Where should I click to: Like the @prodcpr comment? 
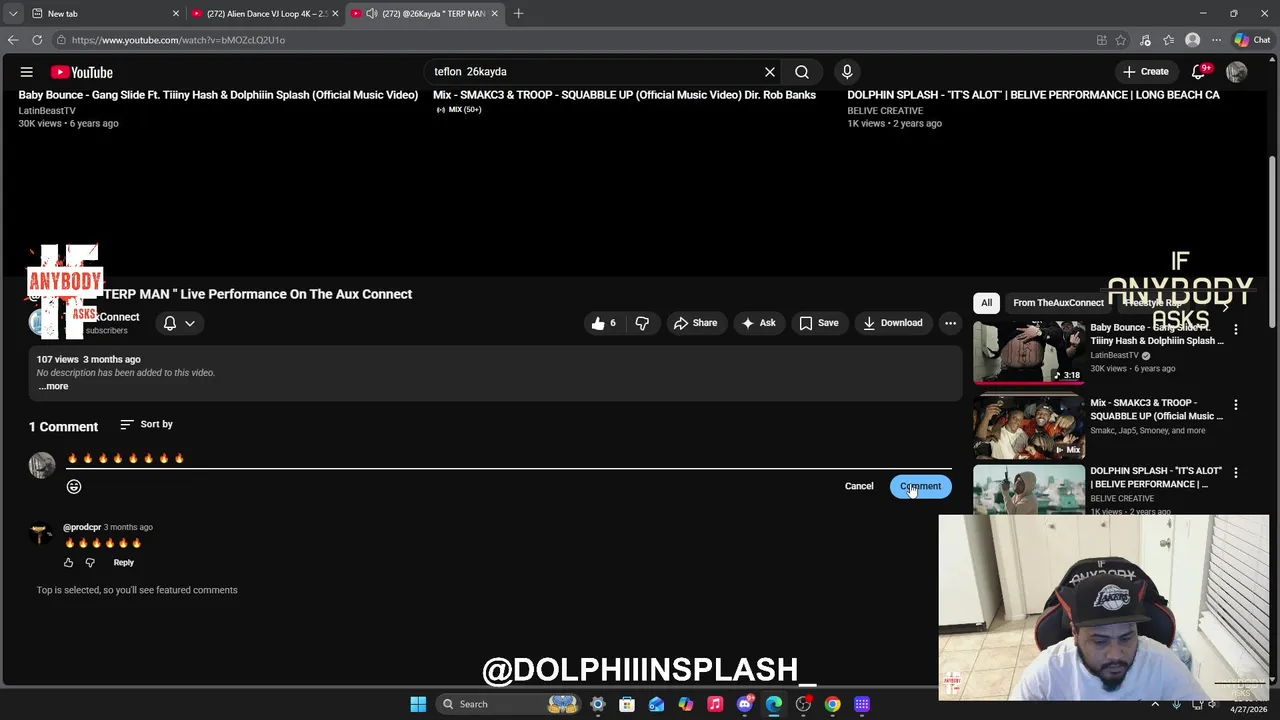69,563
